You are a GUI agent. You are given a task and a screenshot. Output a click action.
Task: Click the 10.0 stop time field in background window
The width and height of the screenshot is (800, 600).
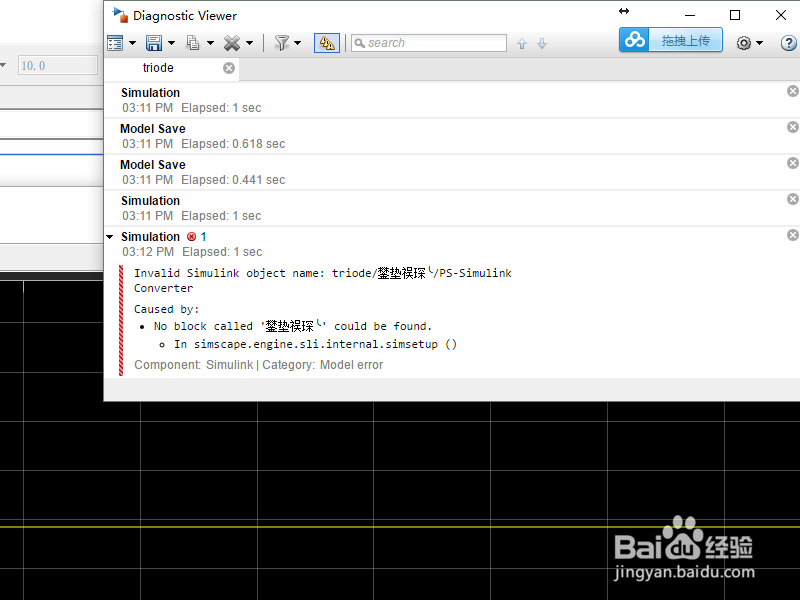click(x=58, y=65)
